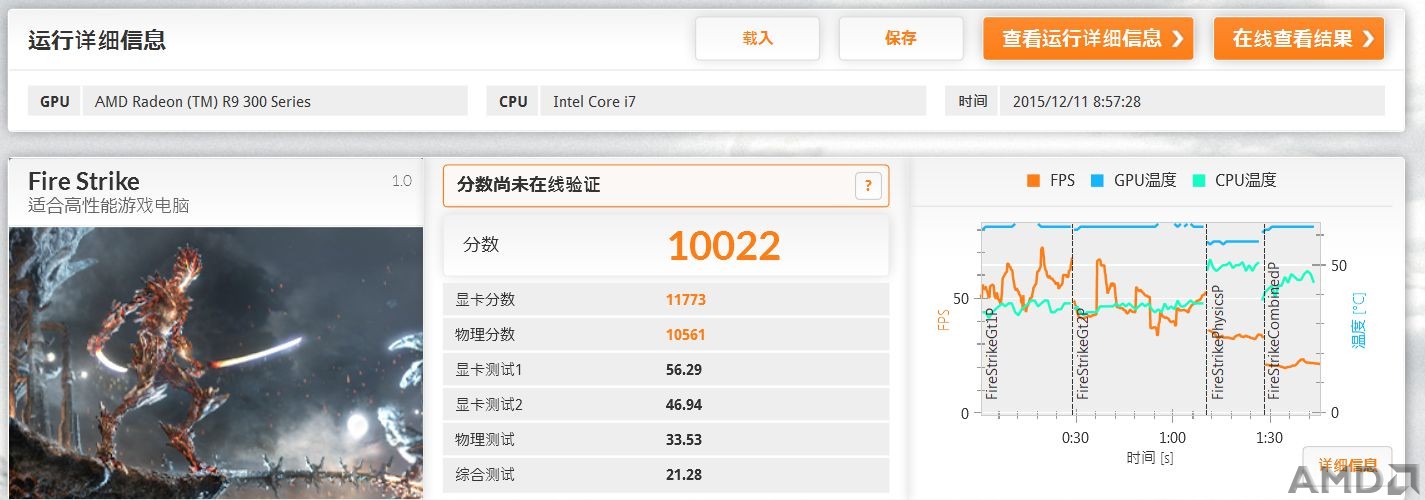The width and height of the screenshot is (1425, 500).
Task: Click the 显卡分数 row label
Action: pos(485,300)
